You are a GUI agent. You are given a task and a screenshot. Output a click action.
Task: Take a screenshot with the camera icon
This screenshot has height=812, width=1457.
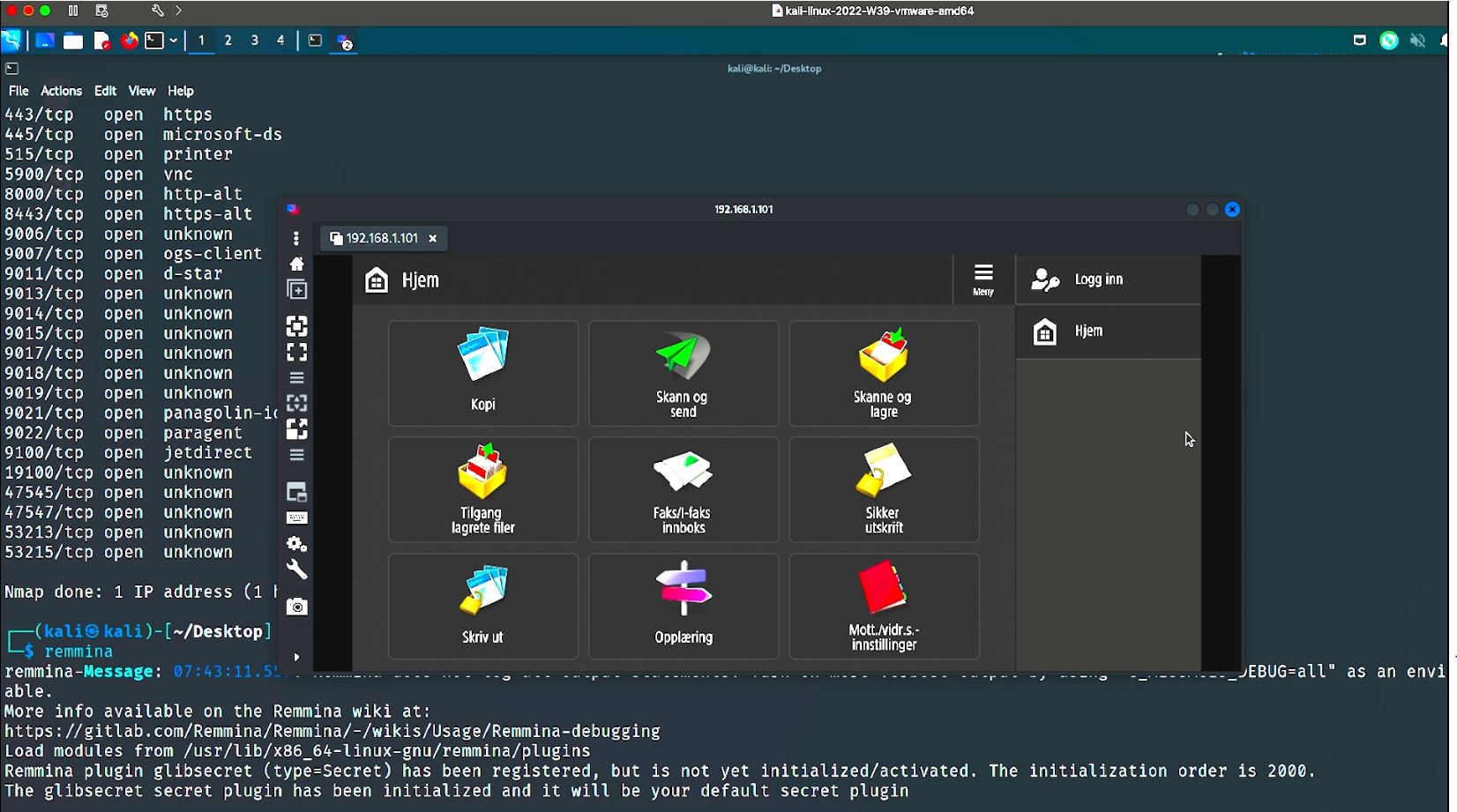(297, 607)
